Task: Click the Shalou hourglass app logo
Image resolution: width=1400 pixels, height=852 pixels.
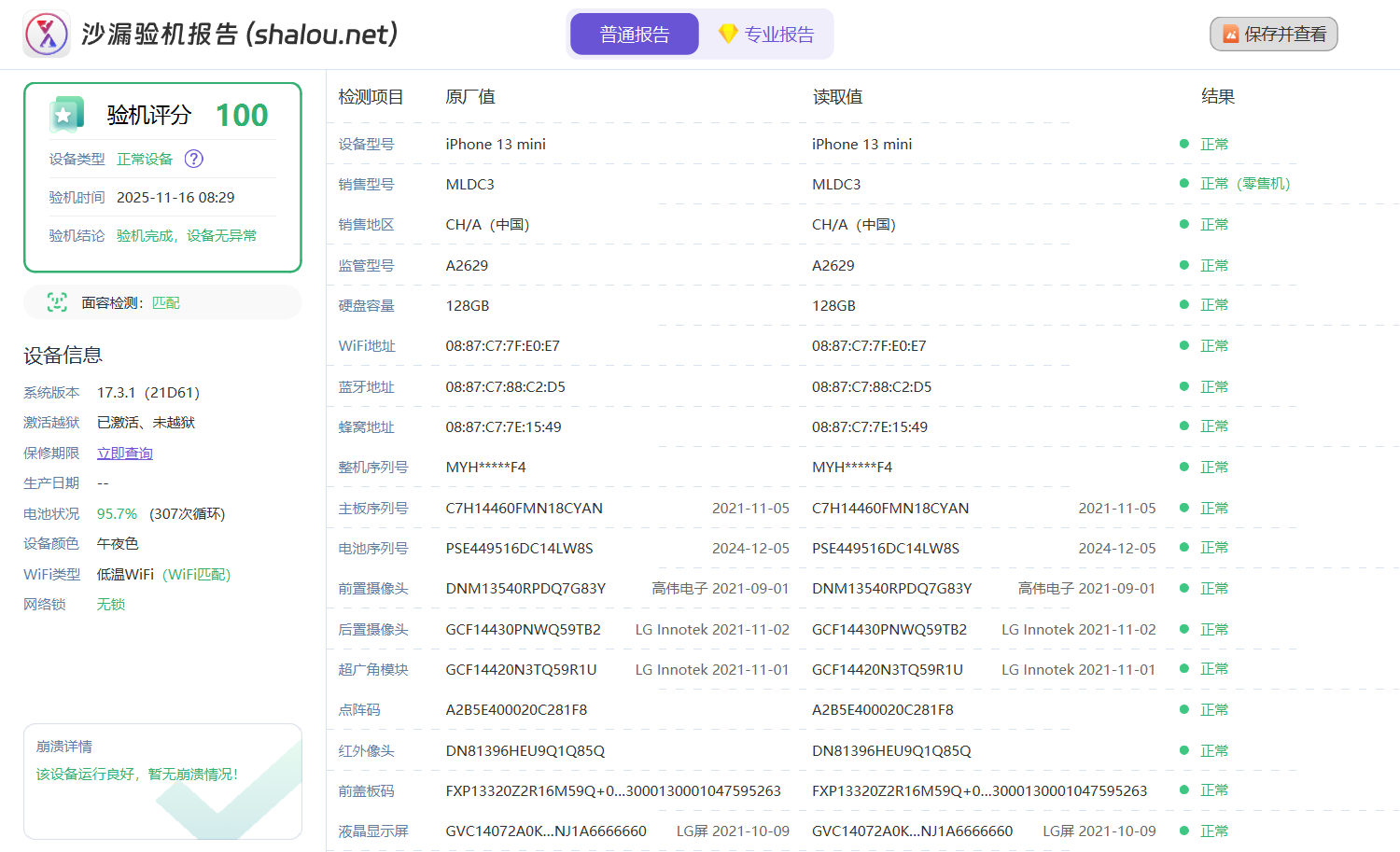Action: pyautogui.click(x=47, y=35)
